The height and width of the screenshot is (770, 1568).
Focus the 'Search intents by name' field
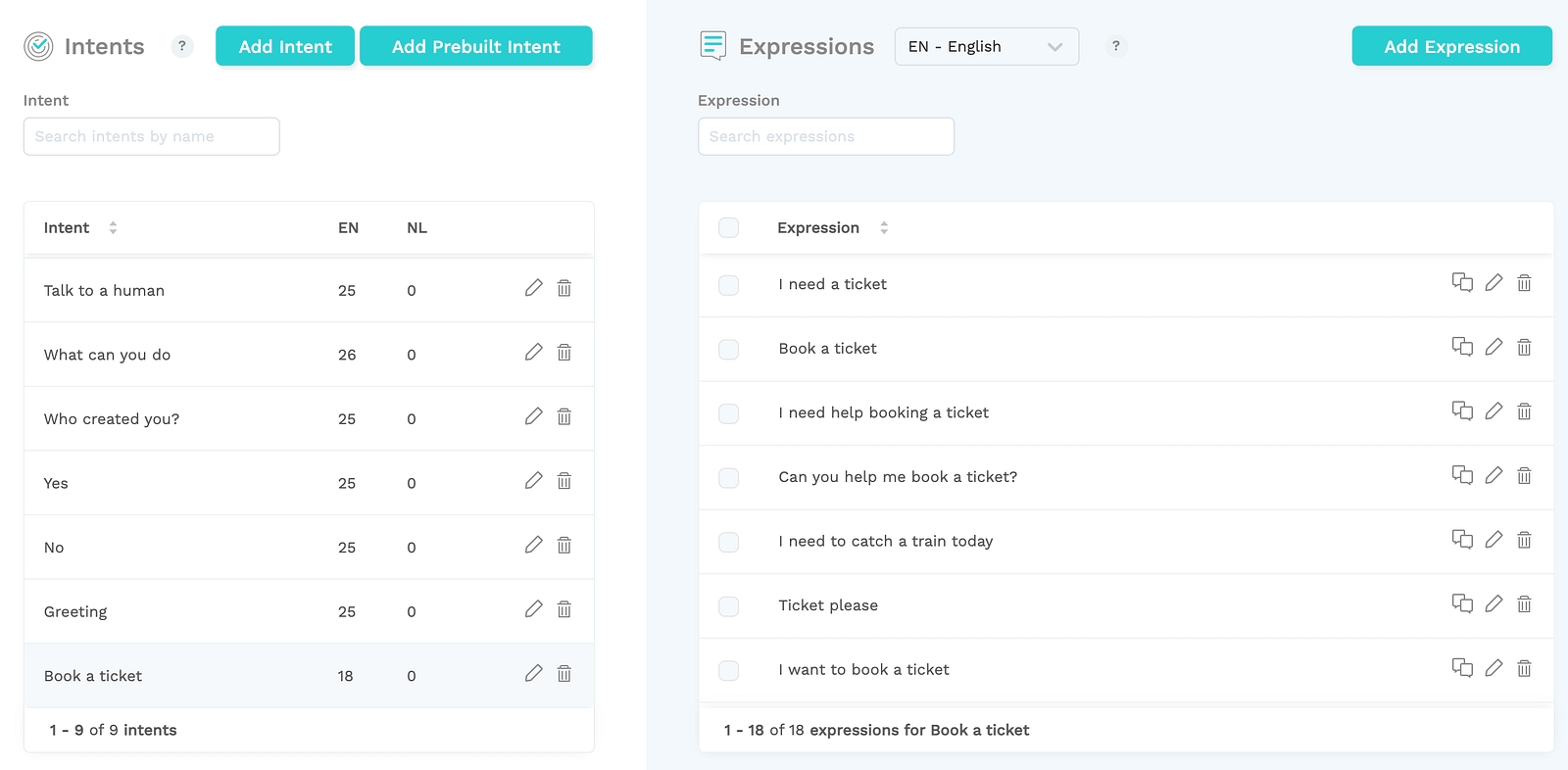pos(152,136)
